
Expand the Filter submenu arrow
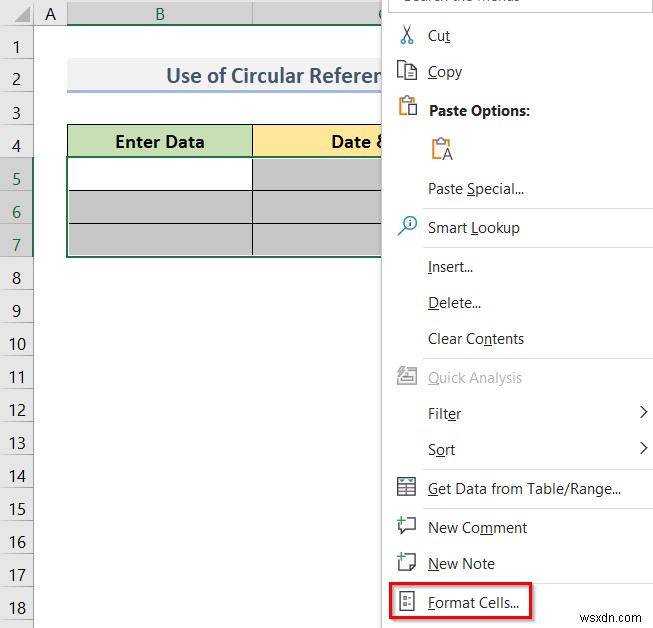click(x=643, y=412)
